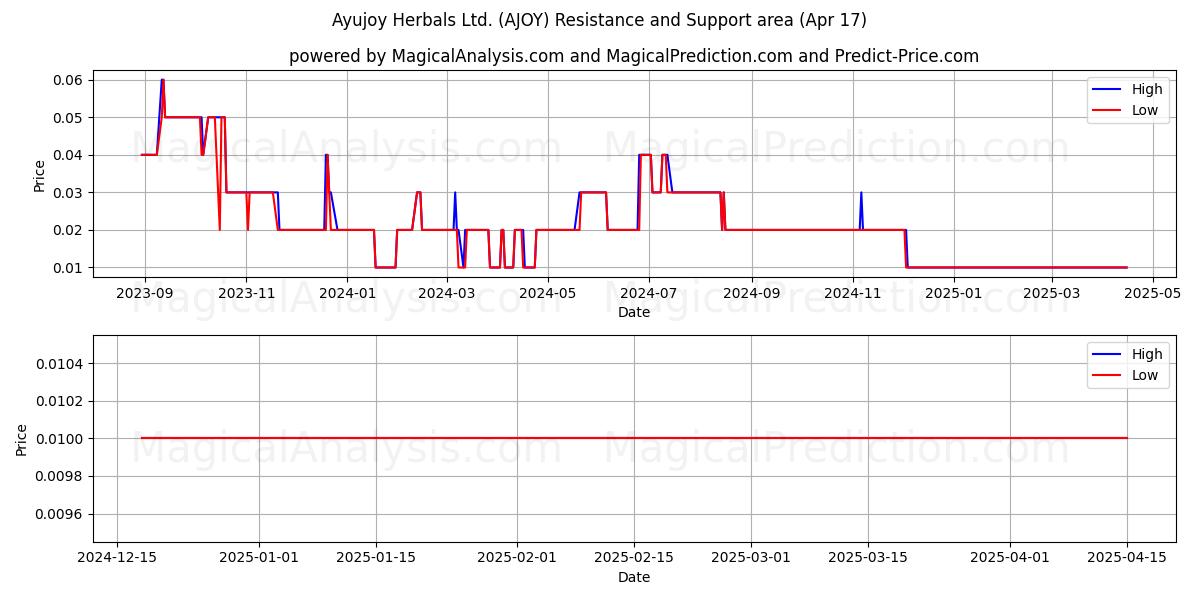Click the 2025-02-15 x-axis tick label

pyautogui.click(x=634, y=559)
